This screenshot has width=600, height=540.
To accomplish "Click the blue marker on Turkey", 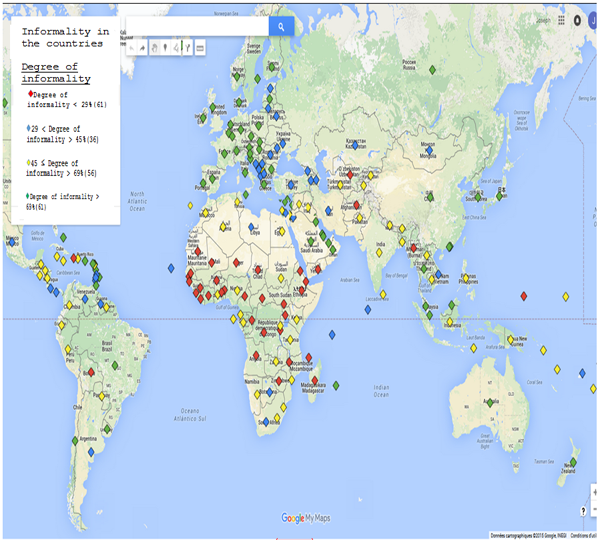I will coord(291,186).
